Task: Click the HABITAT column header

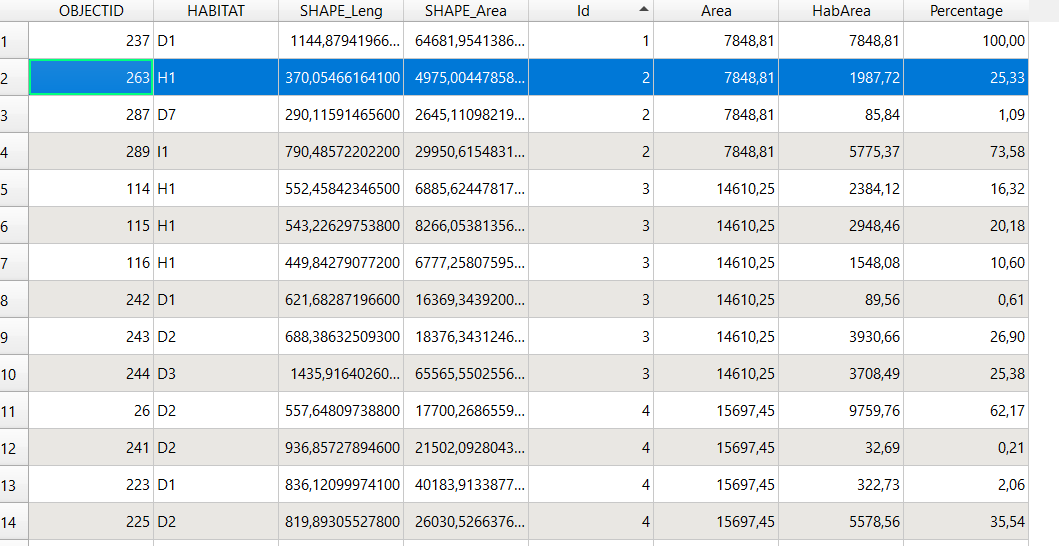Action: click(x=216, y=11)
